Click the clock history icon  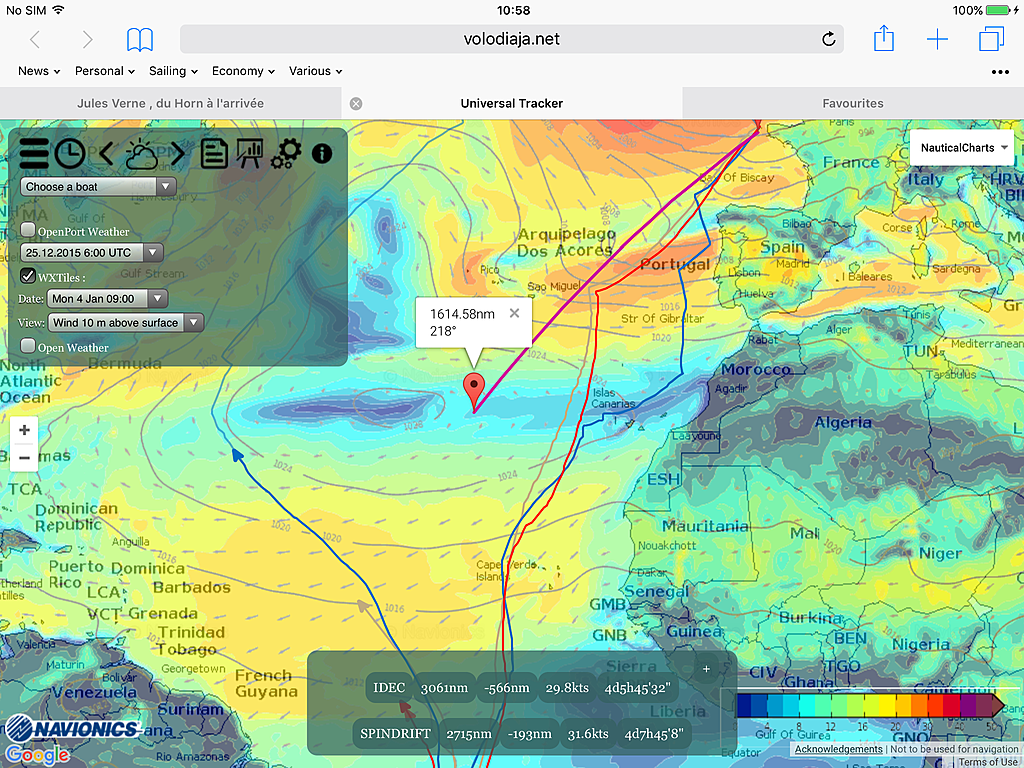[70, 154]
